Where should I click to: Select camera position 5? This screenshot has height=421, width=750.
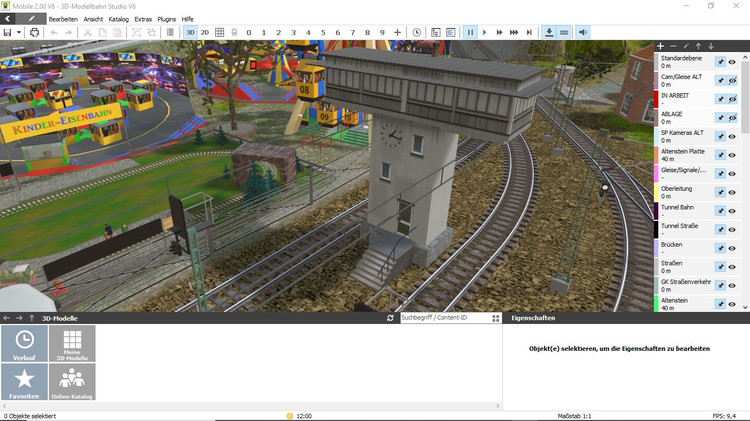coord(323,33)
